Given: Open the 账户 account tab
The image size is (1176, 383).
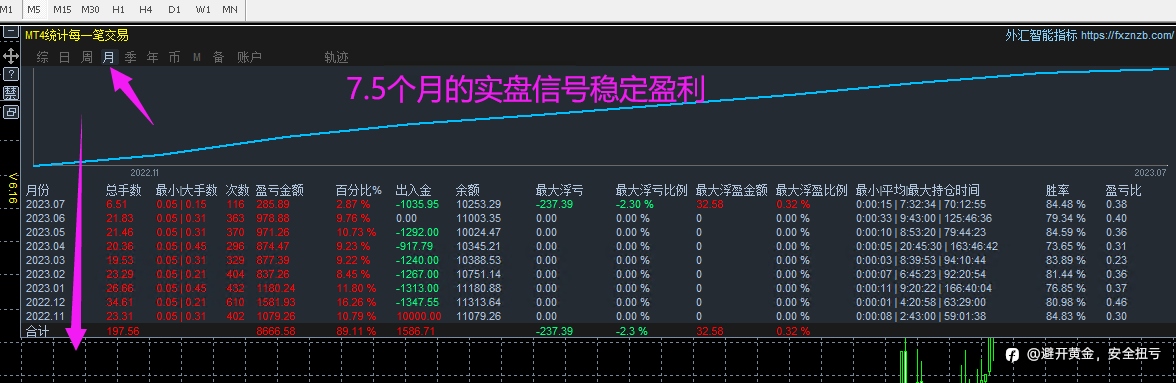Looking at the screenshot, I should (x=249, y=57).
